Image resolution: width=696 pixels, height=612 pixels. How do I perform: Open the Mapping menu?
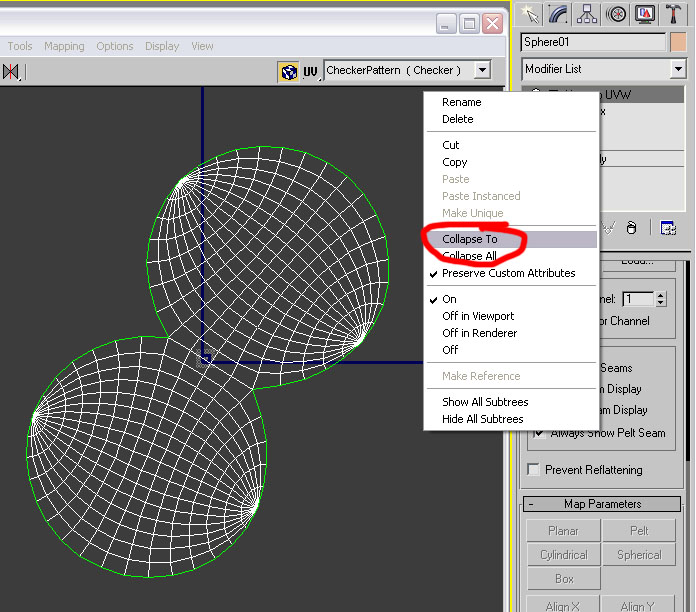pyautogui.click(x=64, y=46)
